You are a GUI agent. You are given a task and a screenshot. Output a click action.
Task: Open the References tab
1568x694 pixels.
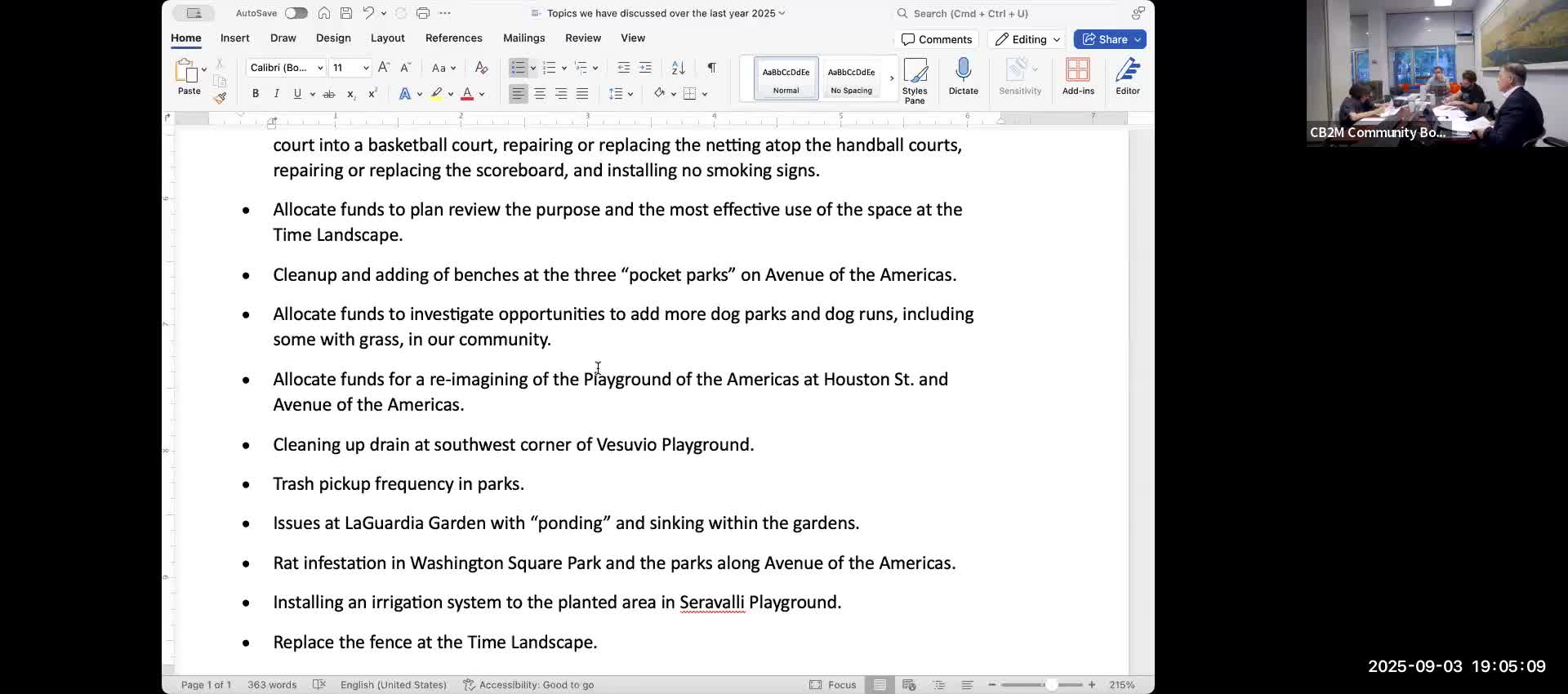point(454,38)
